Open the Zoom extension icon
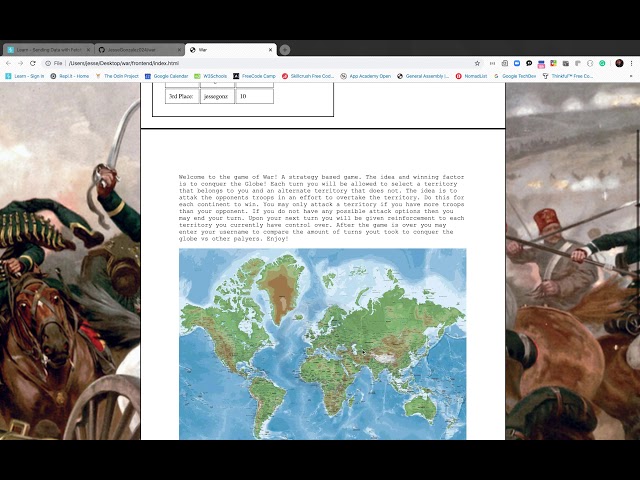640x480 pixels. tap(517, 63)
